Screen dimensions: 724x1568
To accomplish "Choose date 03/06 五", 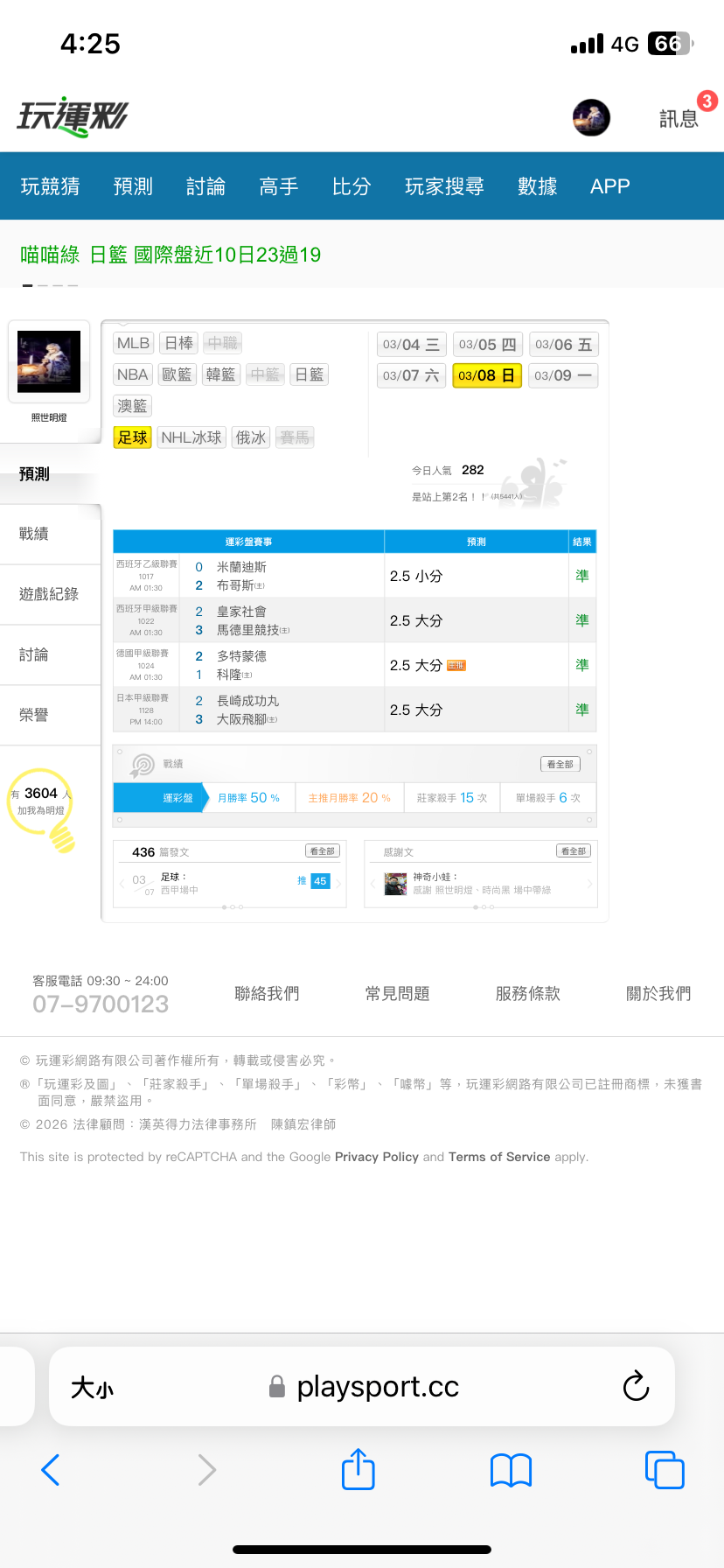I will coord(564,345).
